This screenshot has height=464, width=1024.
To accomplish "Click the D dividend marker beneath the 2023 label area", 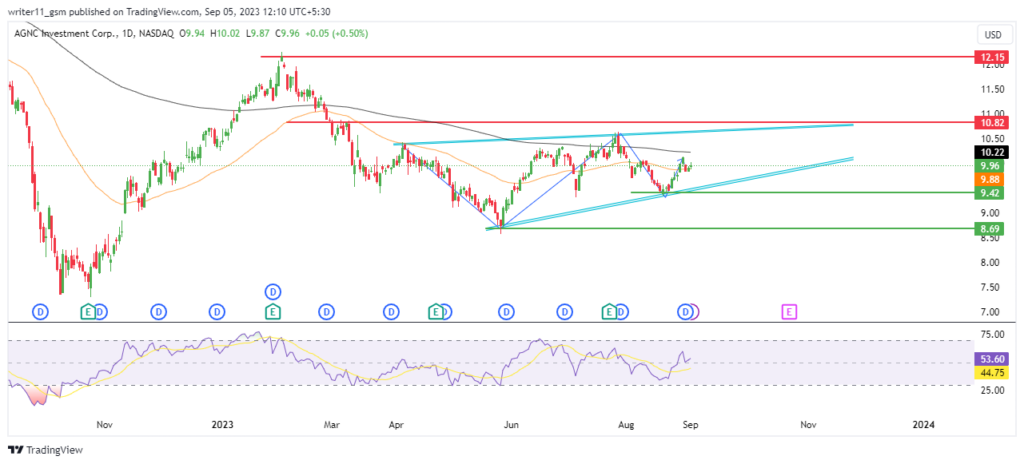I will tap(216, 313).
